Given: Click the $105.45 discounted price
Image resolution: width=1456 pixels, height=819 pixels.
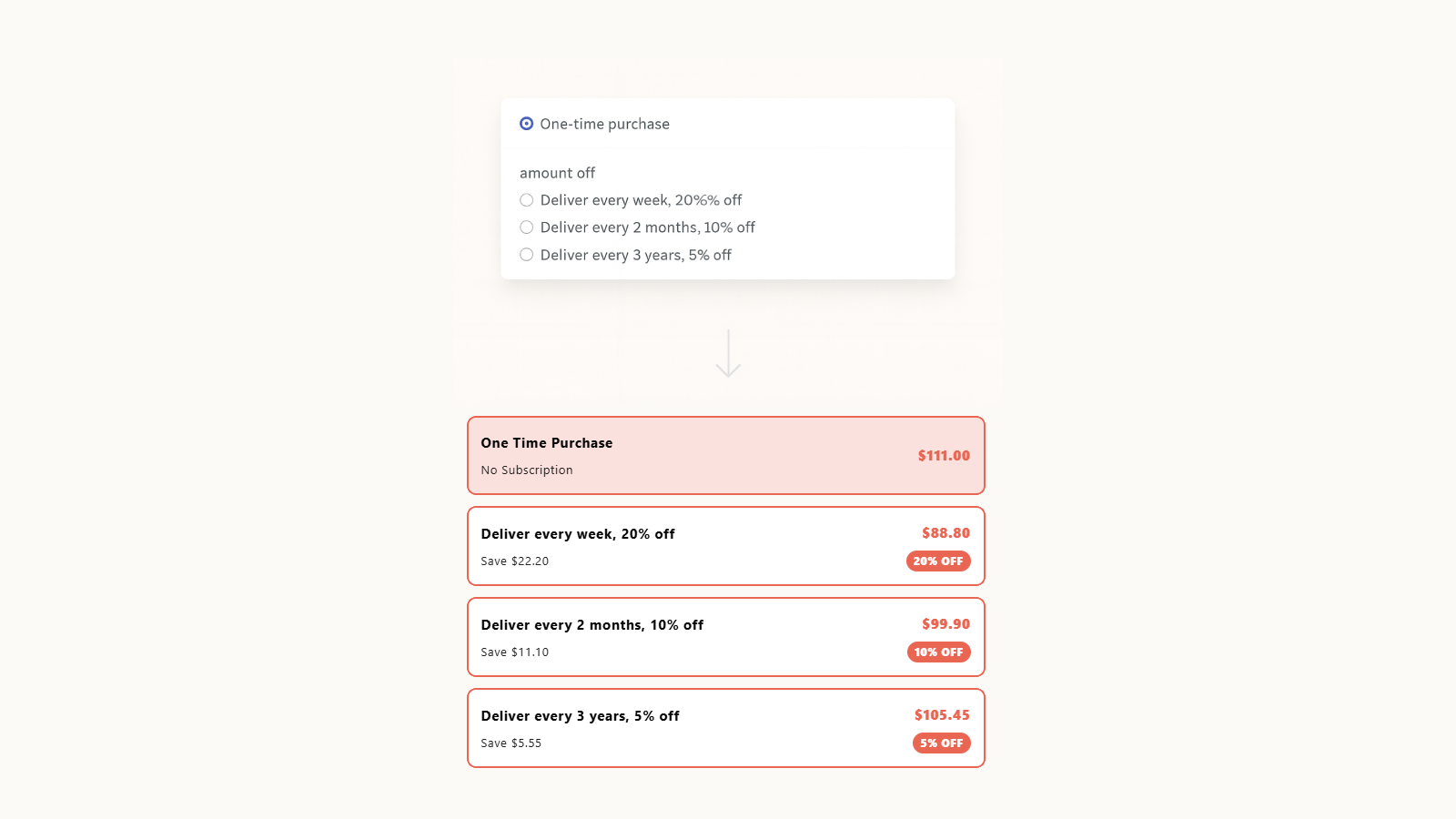Looking at the screenshot, I should click(x=942, y=715).
